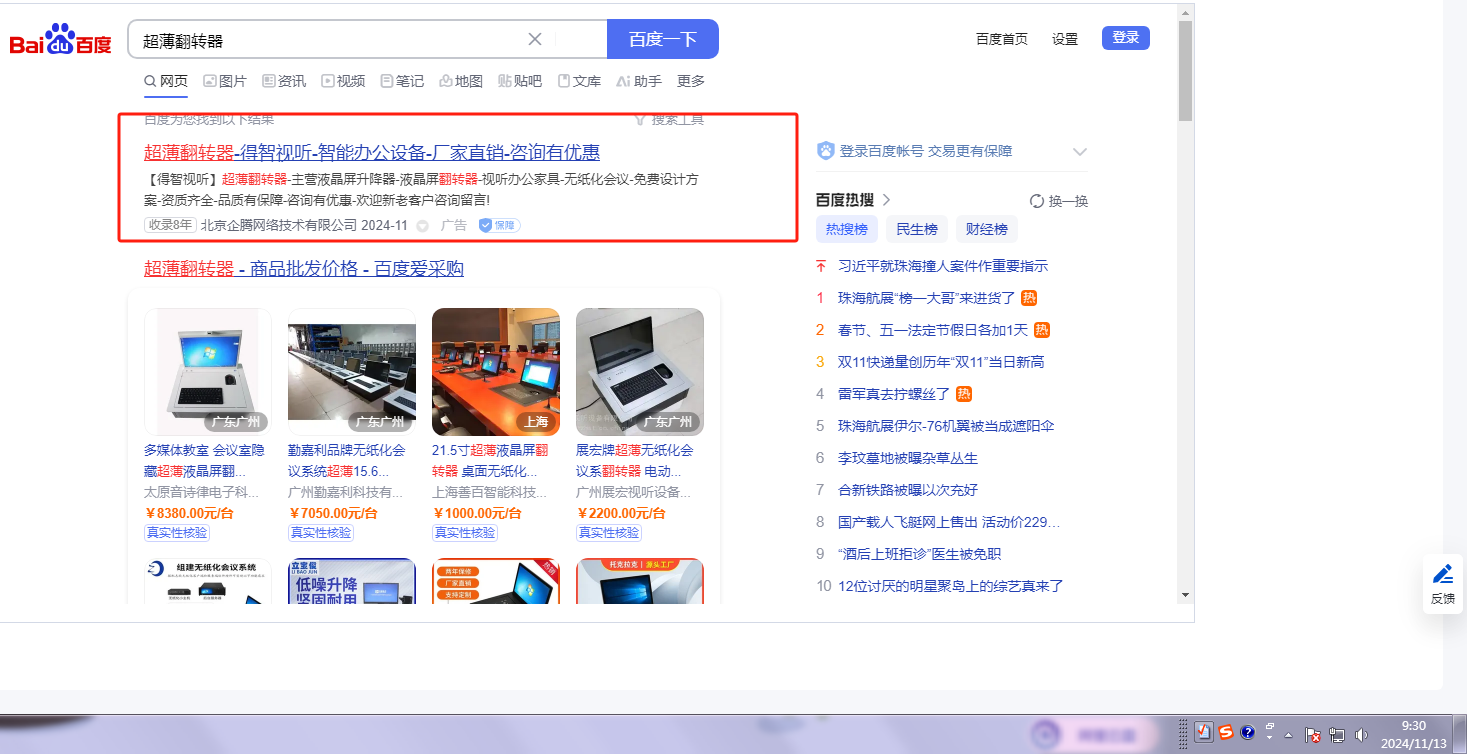Click 登录百度帐号 交易更有保障 banner
This screenshot has height=754, width=1467.
926,151
